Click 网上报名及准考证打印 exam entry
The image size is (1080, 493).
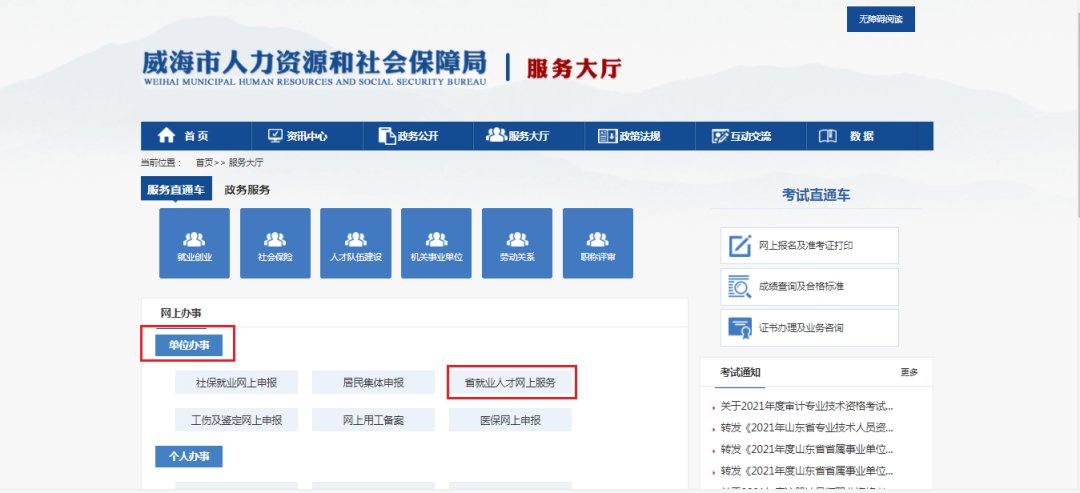tap(809, 245)
